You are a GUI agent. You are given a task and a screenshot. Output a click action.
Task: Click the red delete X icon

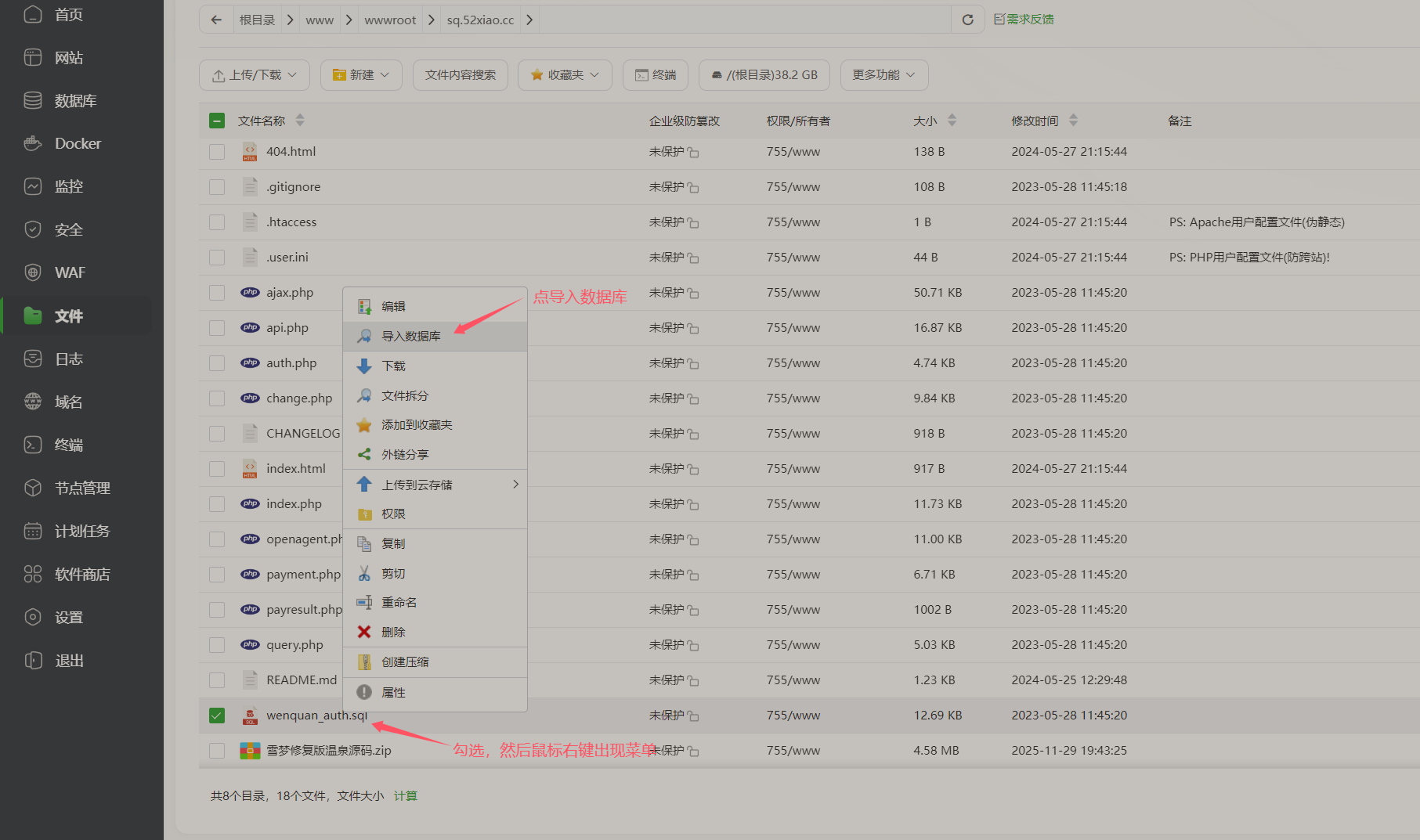pyautogui.click(x=364, y=632)
